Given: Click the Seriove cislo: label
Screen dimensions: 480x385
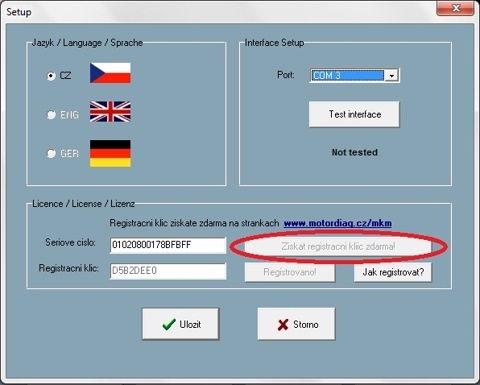Looking at the screenshot, I should 70,242.
